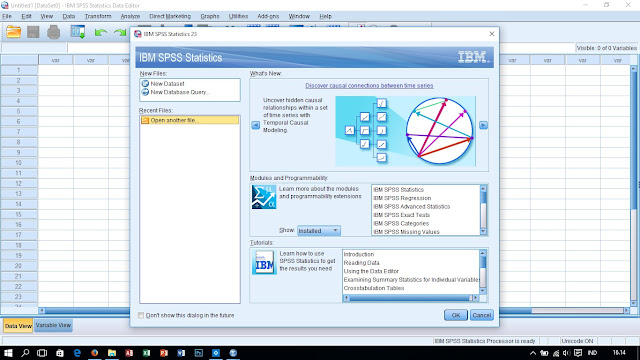
Task: Open the Action Center notification icon
Action: click(x=578, y=353)
